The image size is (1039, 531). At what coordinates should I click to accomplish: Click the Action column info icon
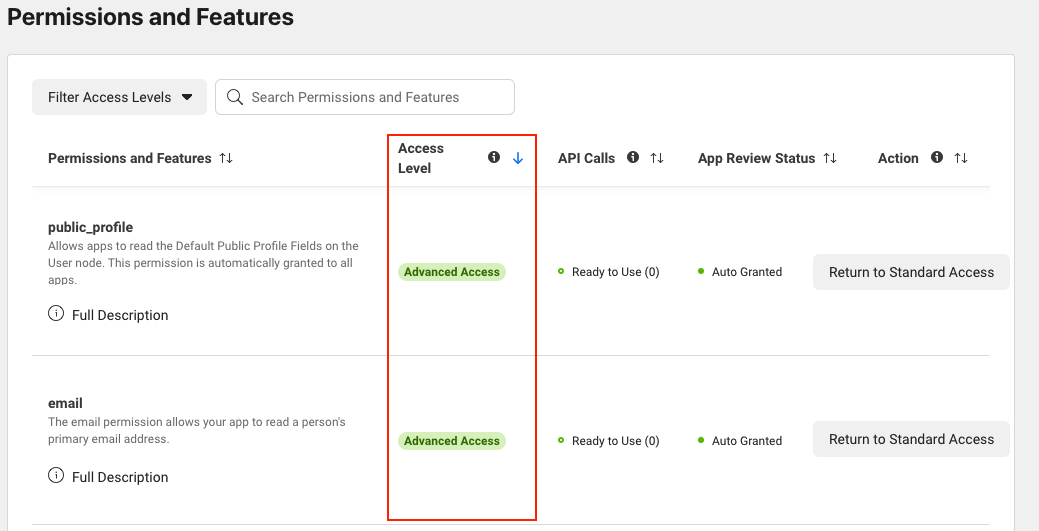pos(937,158)
